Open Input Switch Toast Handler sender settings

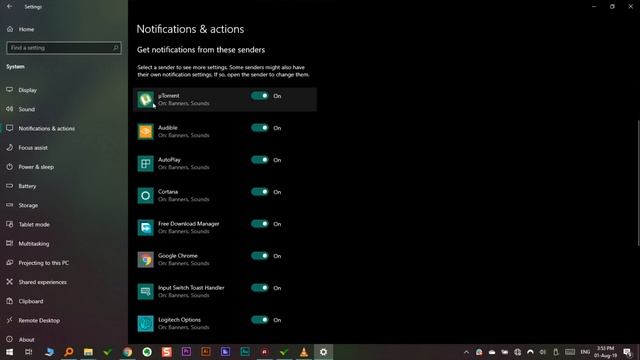pyautogui.click(x=224, y=291)
